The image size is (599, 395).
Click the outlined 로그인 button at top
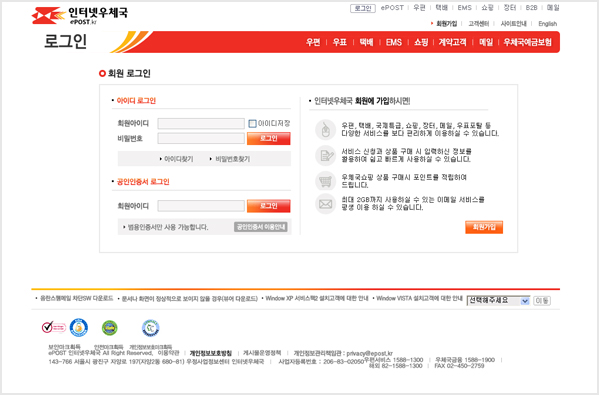tap(363, 8)
